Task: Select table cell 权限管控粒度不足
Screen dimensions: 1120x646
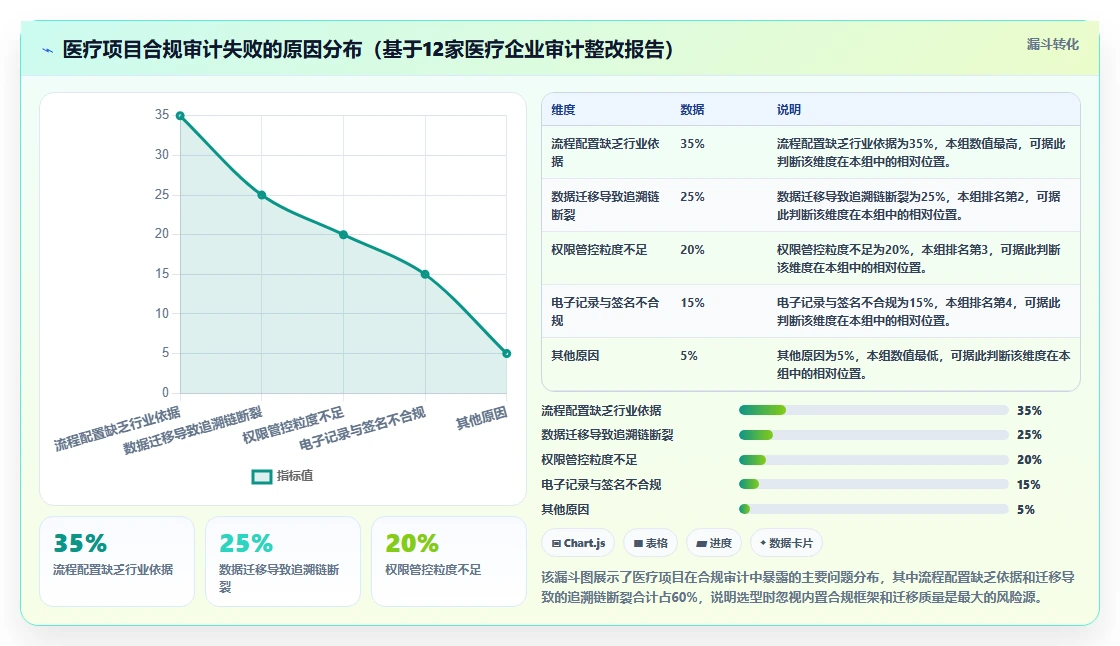Action: 599,249
